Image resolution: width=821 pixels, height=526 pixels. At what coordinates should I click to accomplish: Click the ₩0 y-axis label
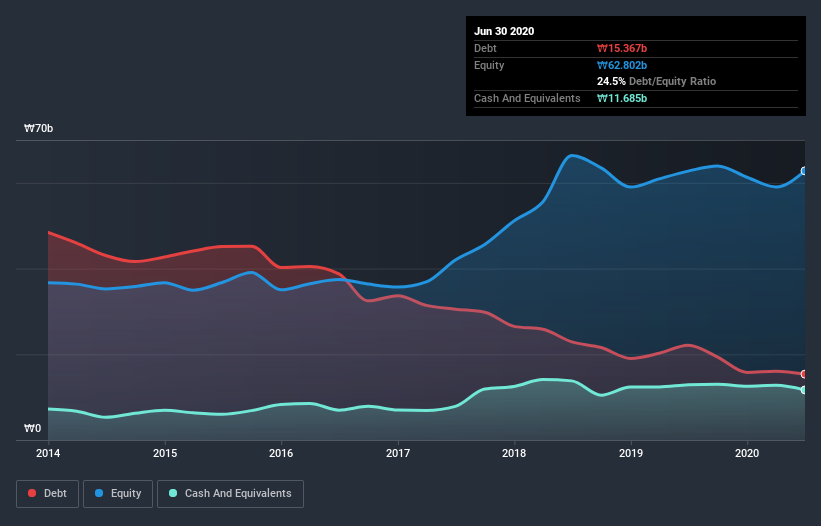click(32, 428)
